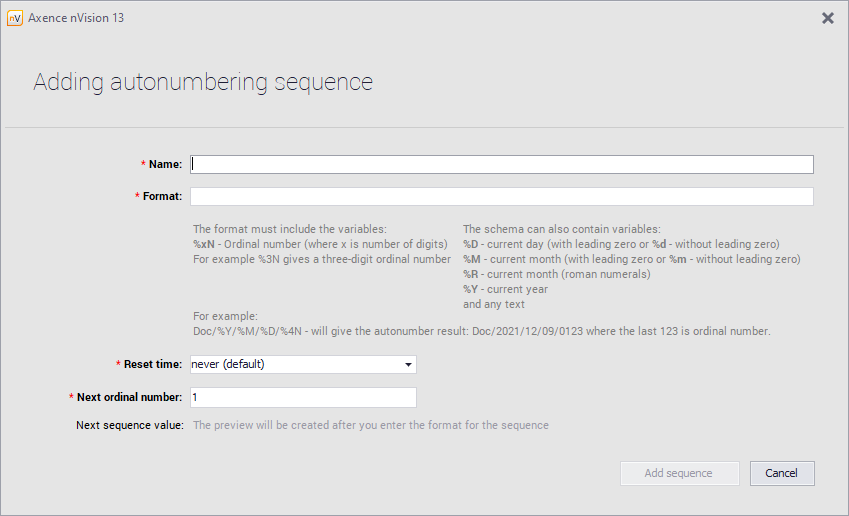Click the Next sequence value label
The height and width of the screenshot is (516, 849).
[129, 425]
